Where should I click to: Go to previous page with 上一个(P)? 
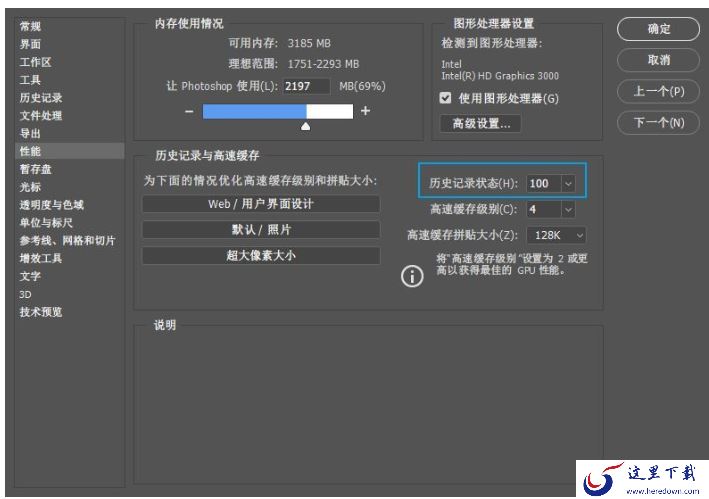click(658, 91)
